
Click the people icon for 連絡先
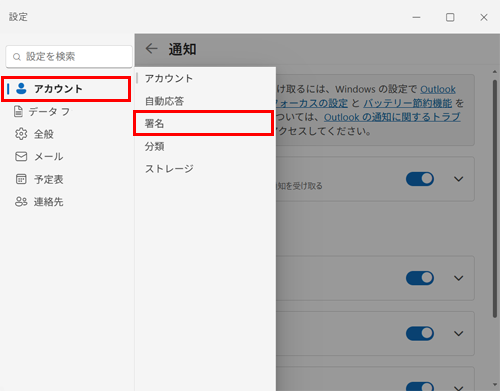pos(21,201)
